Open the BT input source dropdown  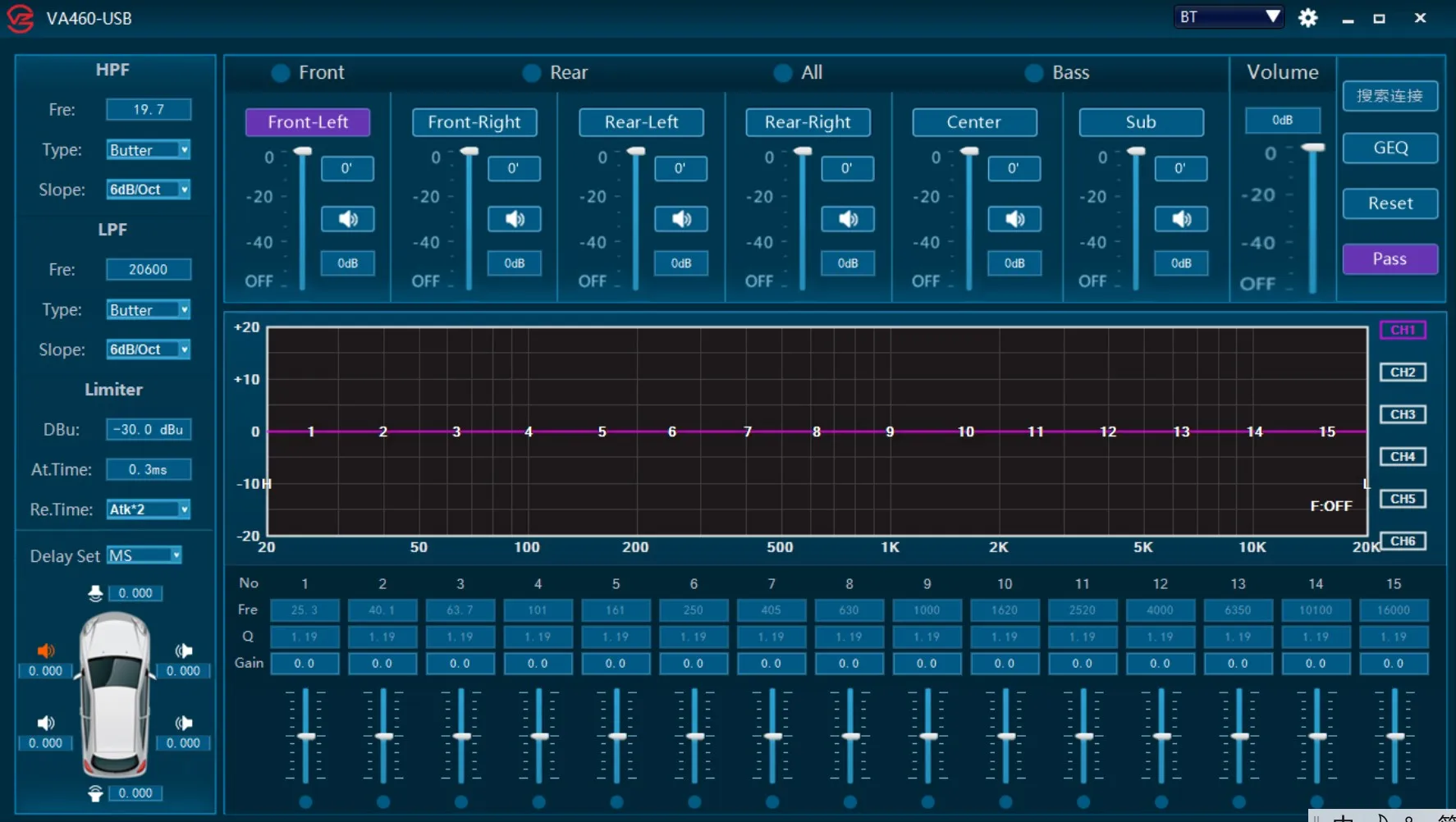(x=1229, y=17)
